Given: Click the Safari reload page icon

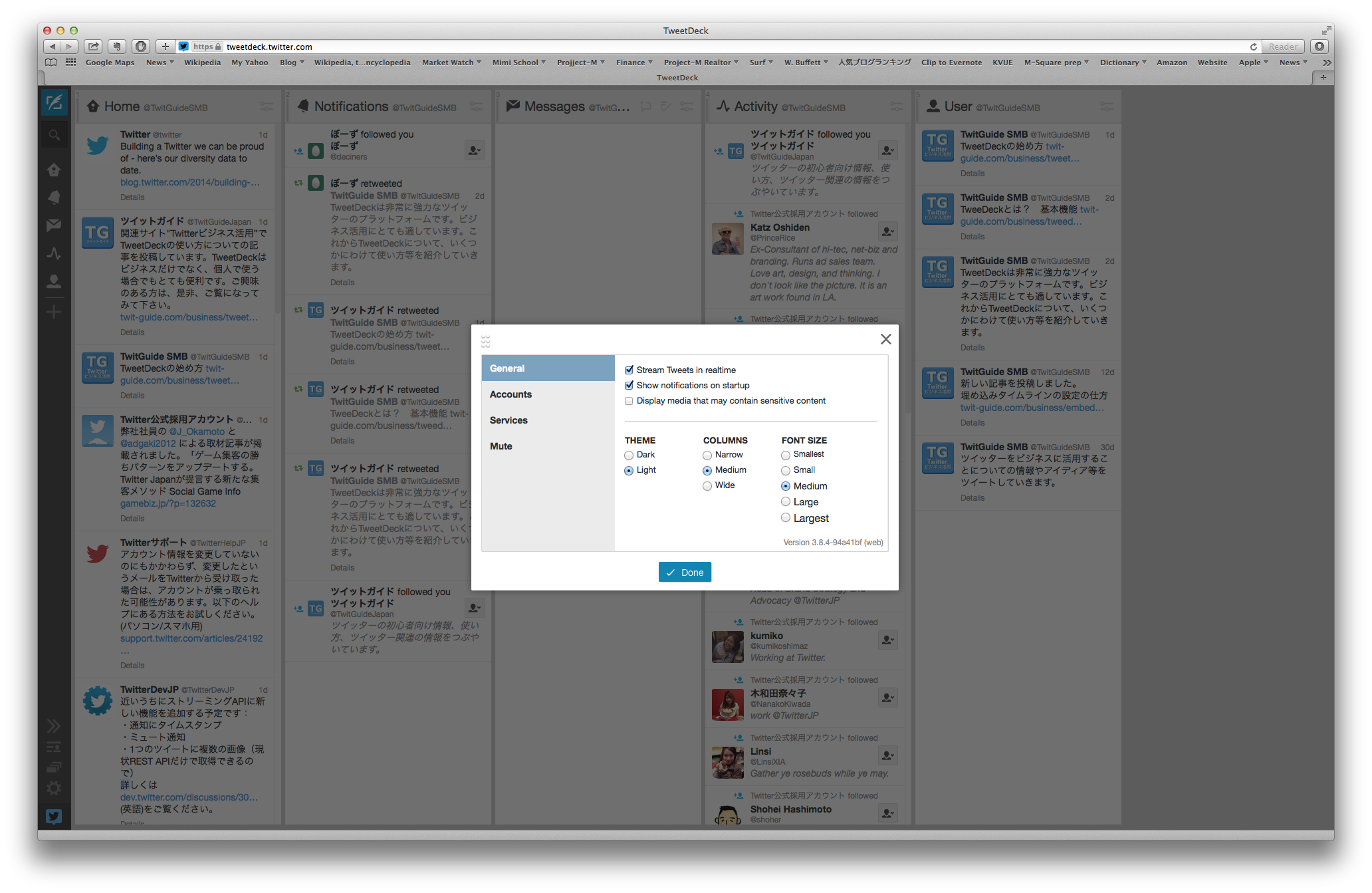Looking at the screenshot, I should [x=1253, y=47].
